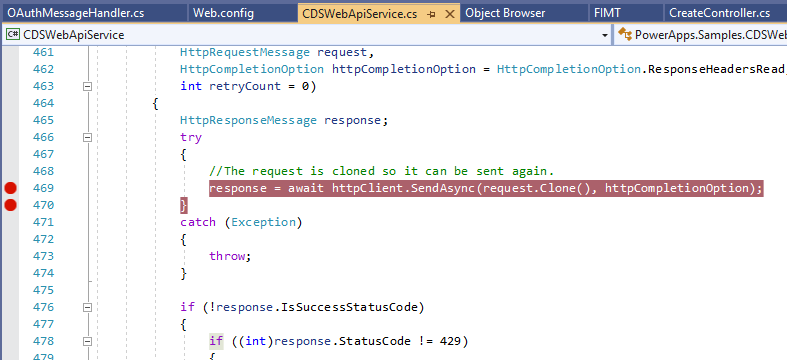Image resolution: width=787 pixels, height=360 pixels.
Task: Collapse the if block at line 476
Action: (87, 307)
